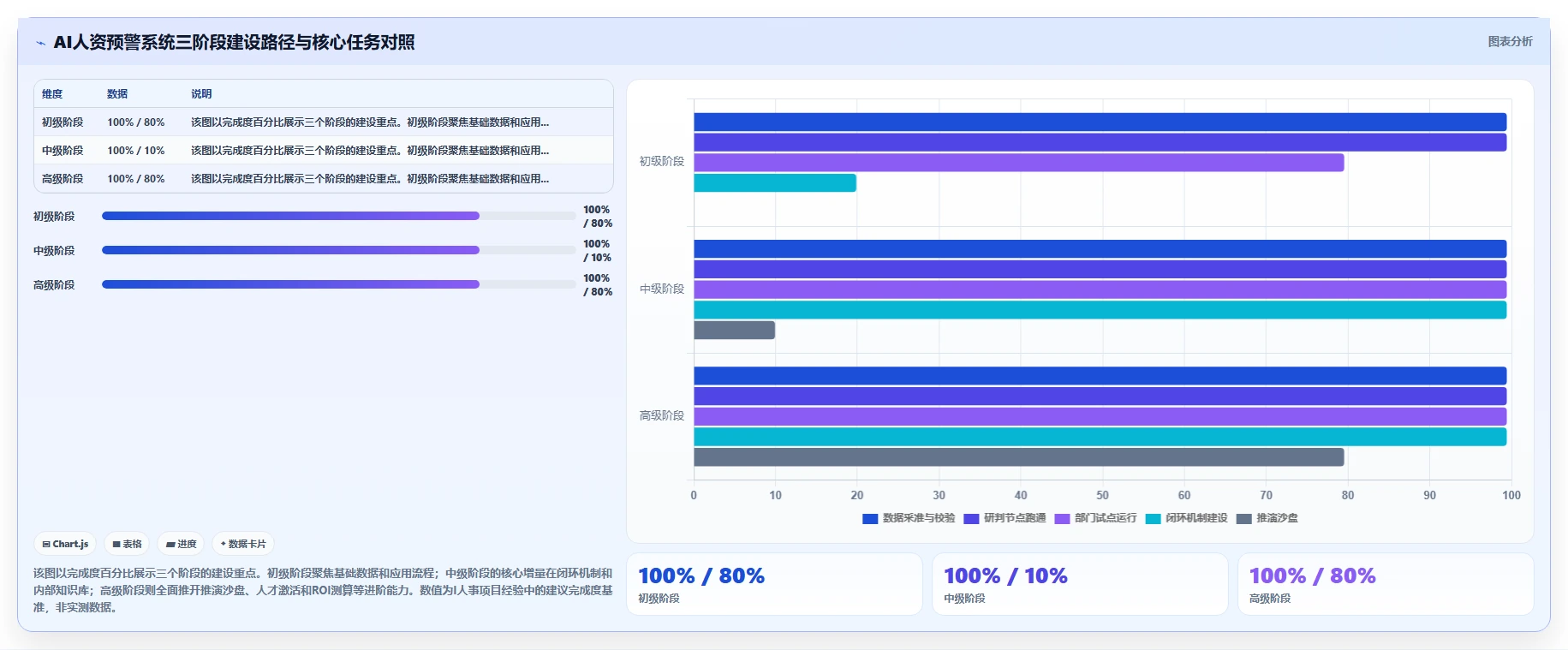Click the short gray bar in the chart's 中级阶段 group
The image size is (1568, 650).
pyautogui.click(x=735, y=331)
